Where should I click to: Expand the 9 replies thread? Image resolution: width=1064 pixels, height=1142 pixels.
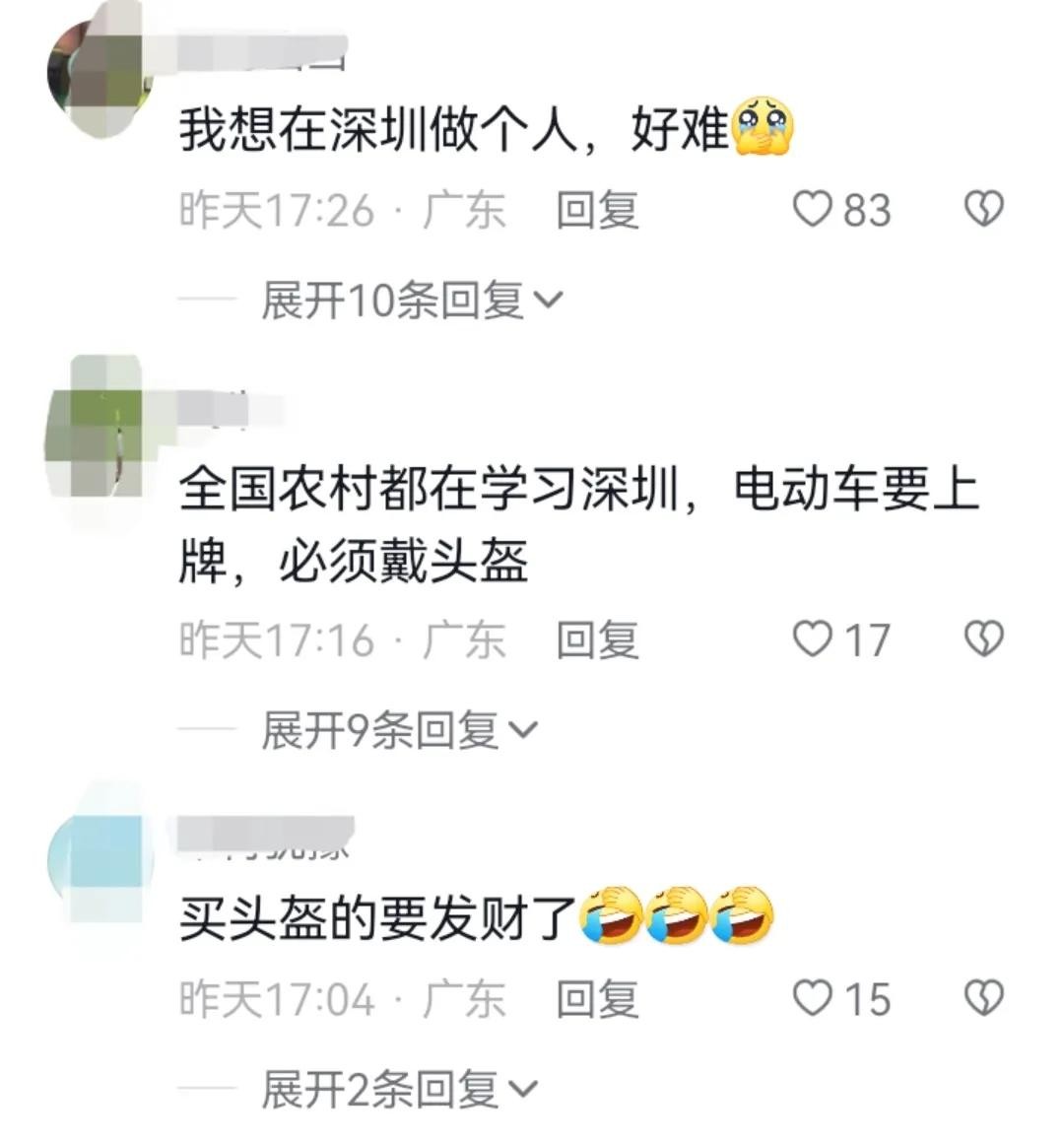click(399, 730)
